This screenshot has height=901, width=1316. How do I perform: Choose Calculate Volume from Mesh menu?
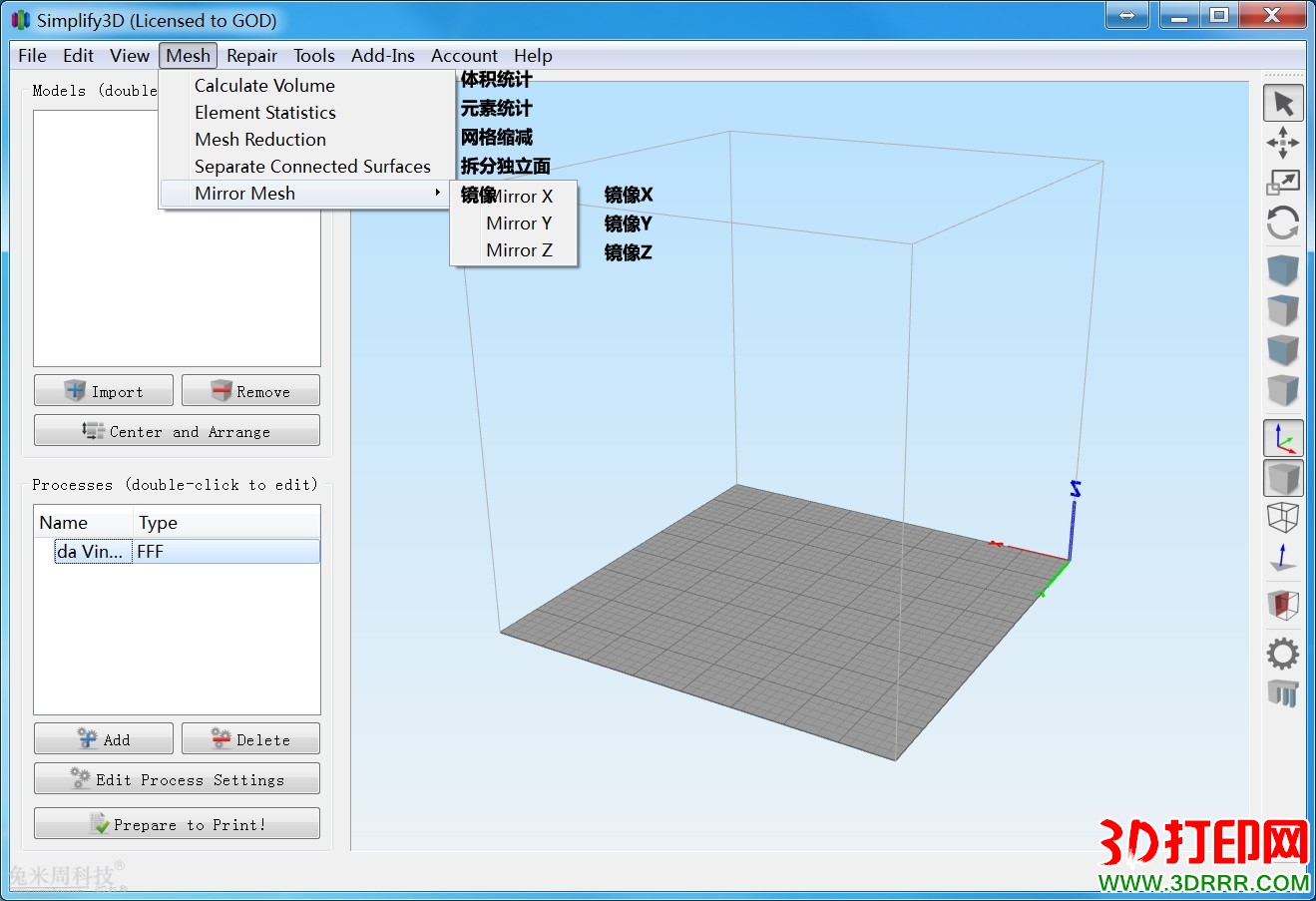point(307,86)
